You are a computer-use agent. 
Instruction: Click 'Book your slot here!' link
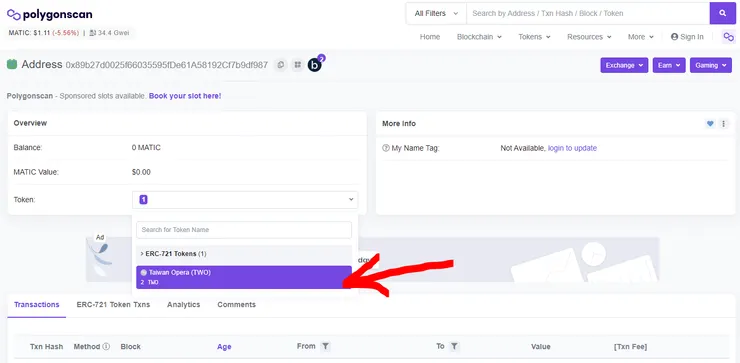click(185, 96)
